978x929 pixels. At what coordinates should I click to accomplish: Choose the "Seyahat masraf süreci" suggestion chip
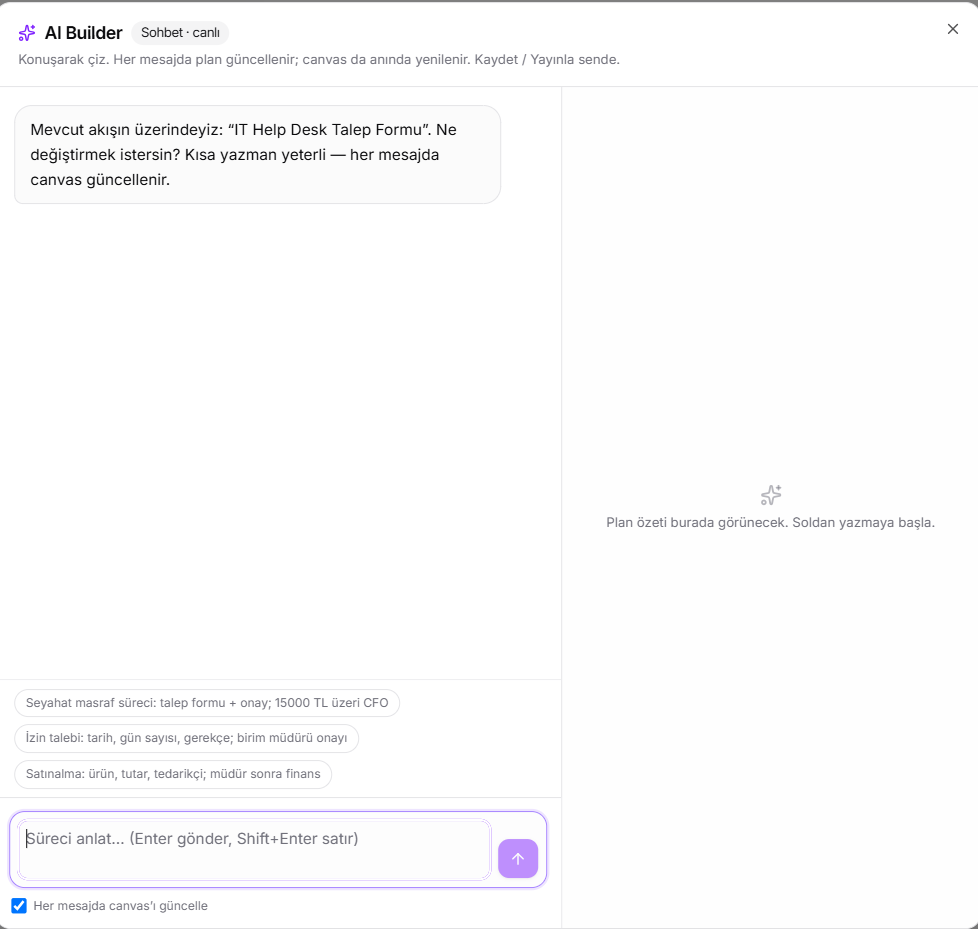[x=207, y=703]
